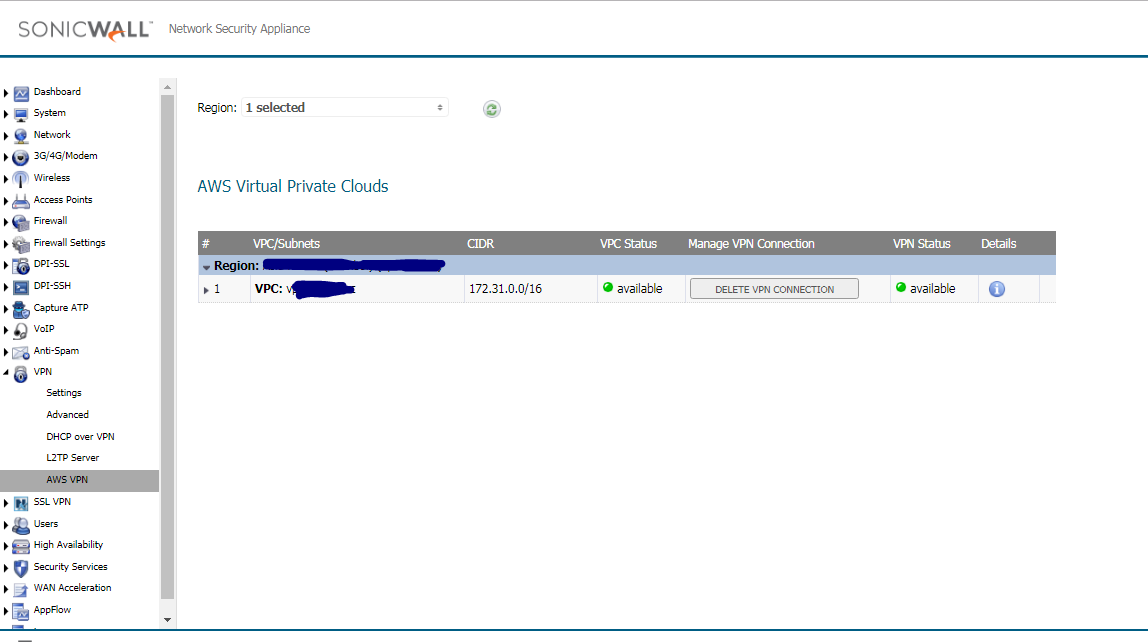
Task: Open L2TP Server page
Action: pos(72,458)
